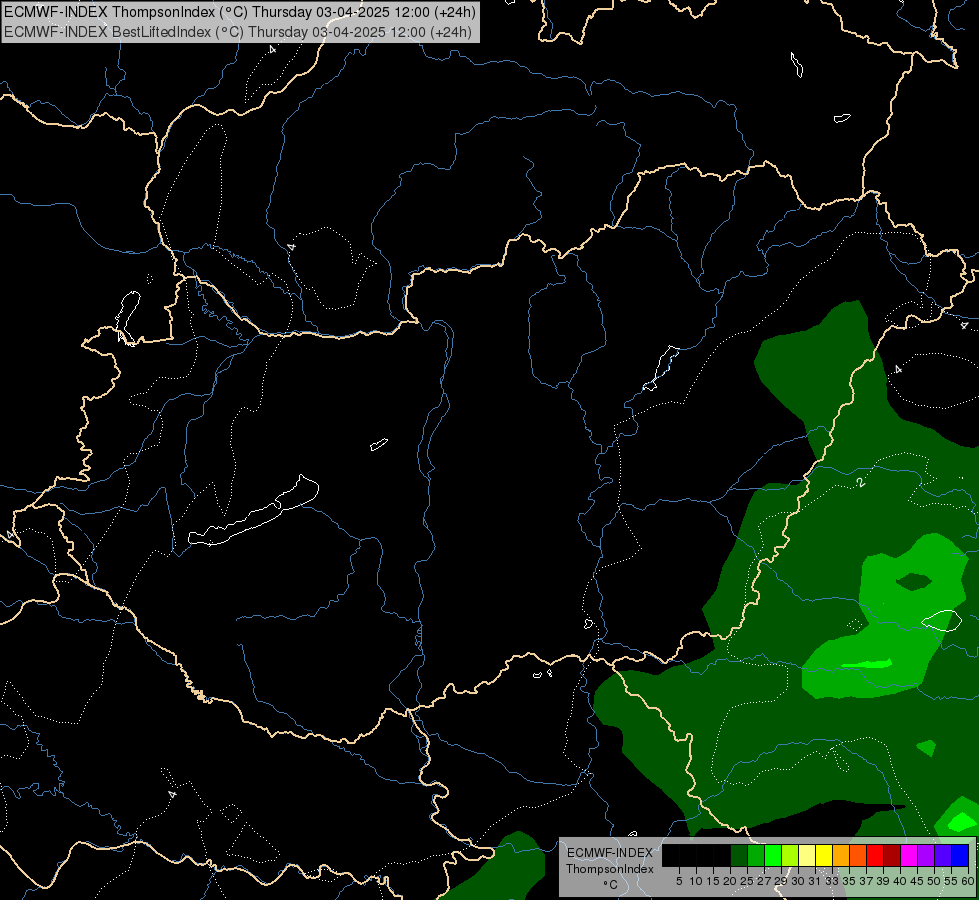Click the legend tick value 15
Screen dimensions: 979x900
pos(714,881)
